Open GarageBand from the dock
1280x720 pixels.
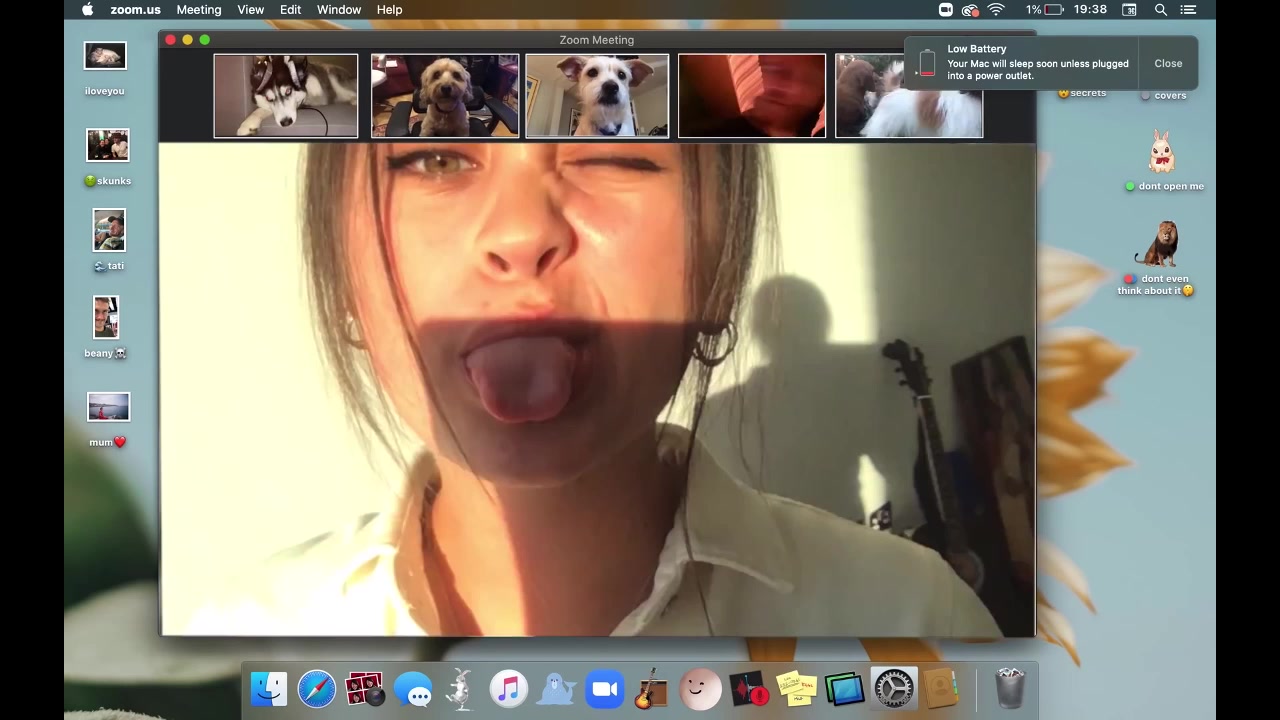[652, 689]
